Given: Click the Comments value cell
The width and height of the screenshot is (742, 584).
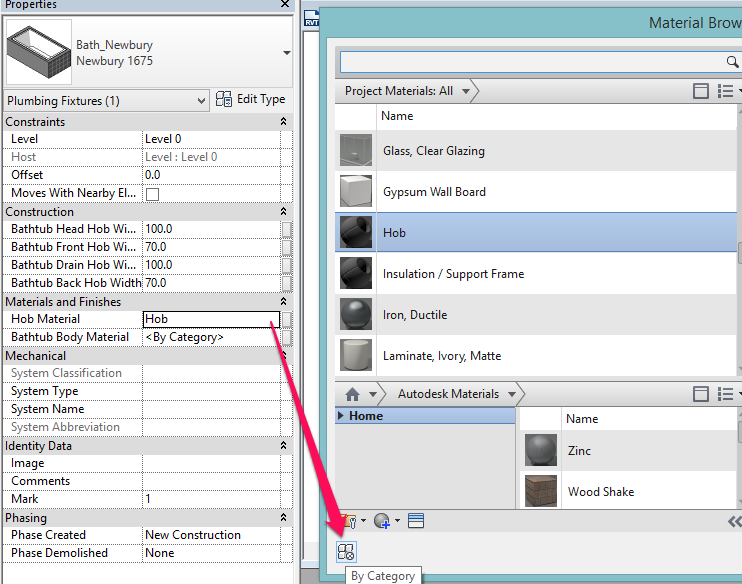Looking at the screenshot, I should tap(212, 481).
